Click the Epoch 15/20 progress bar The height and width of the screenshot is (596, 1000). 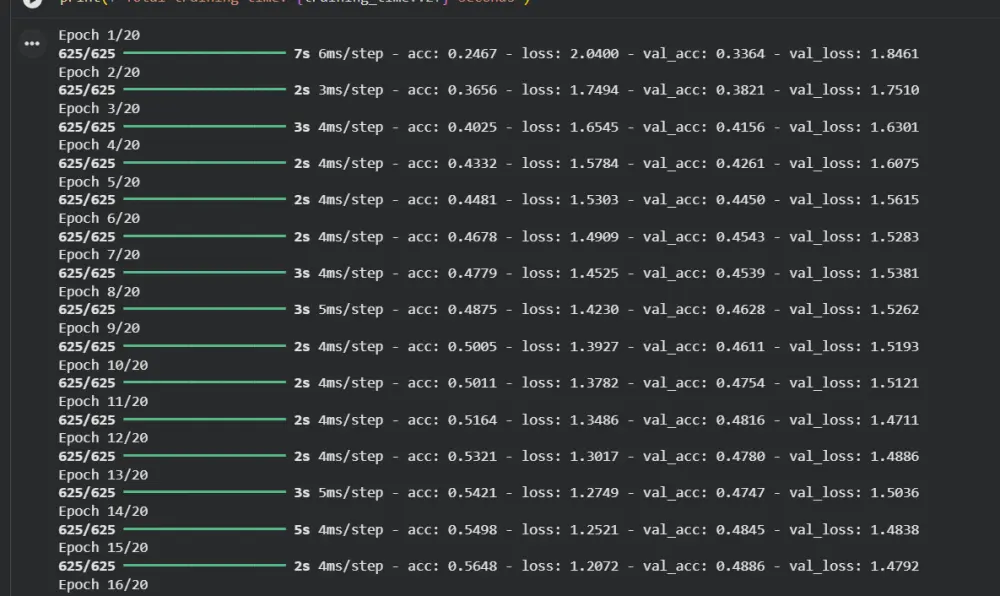(204, 566)
